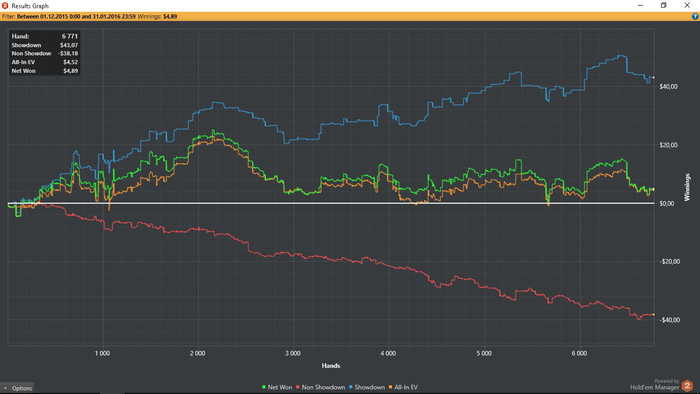Click the Net Won line end point
The width and height of the screenshot is (700, 394).
pos(654,189)
